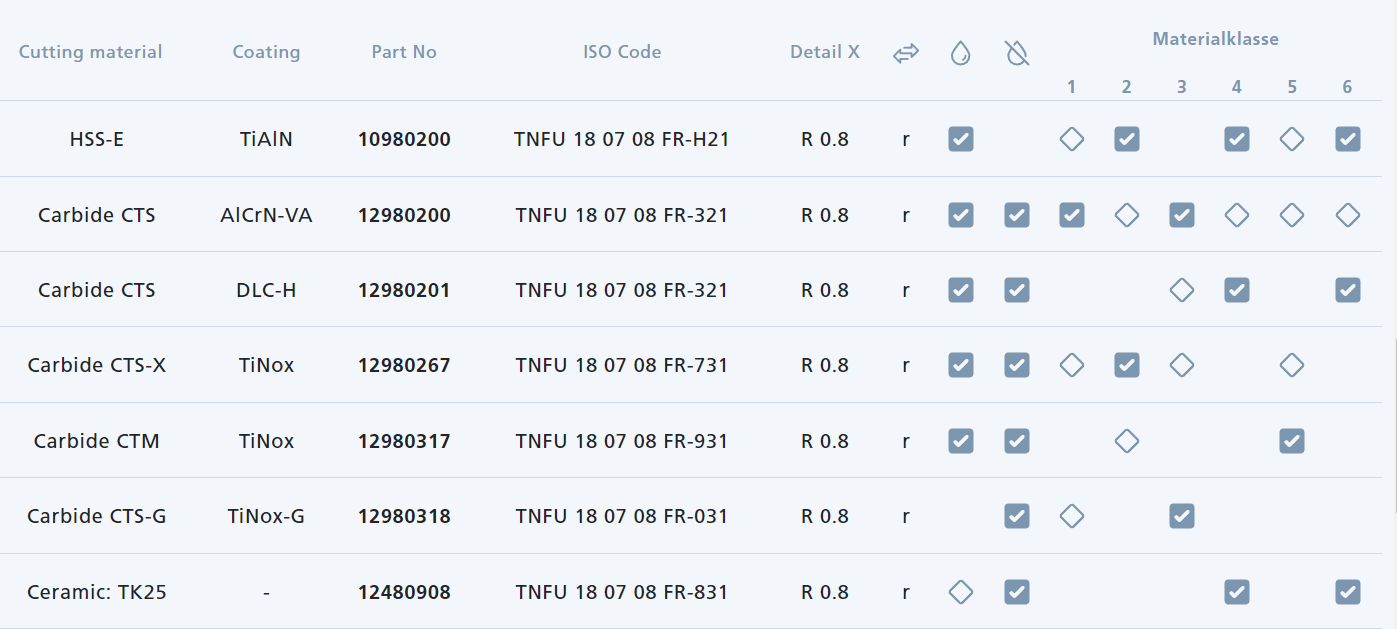
Task: Toggle class 2 checkbox in HSS-E row
Action: [1126, 139]
